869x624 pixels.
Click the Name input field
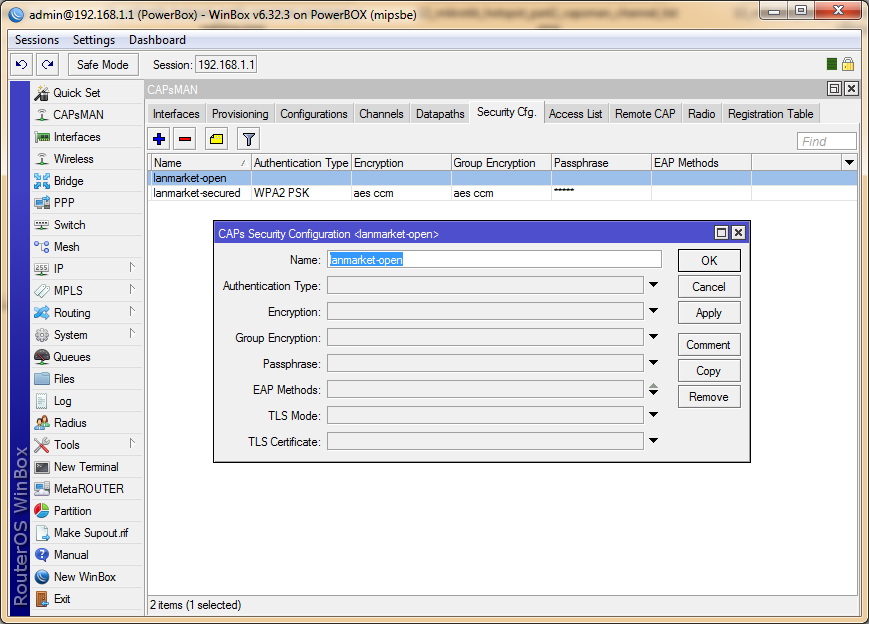494,259
